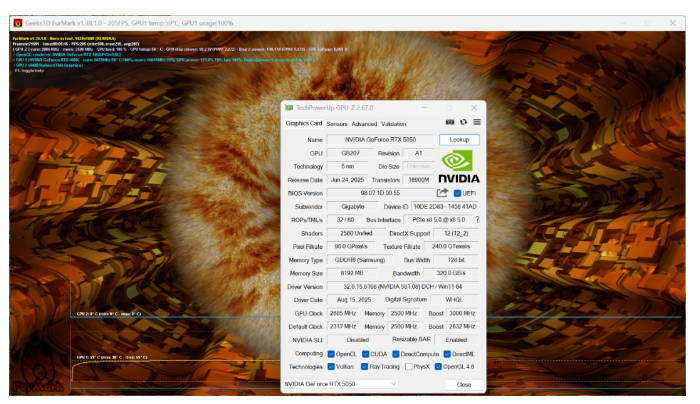Click the GPU-Z title bar app icon
Image resolution: width=700 pixels, height=404 pixels.
[289, 108]
